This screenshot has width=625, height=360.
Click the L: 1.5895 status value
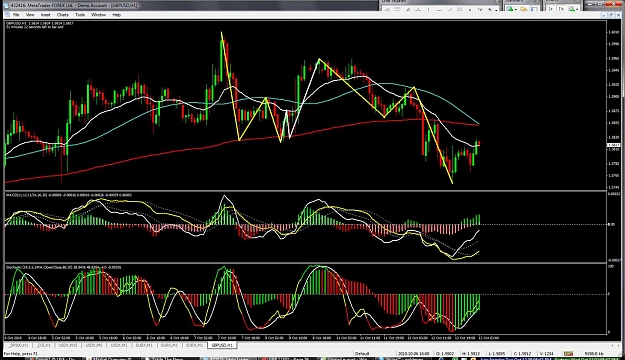pyautogui.click(x=497, y=354)
